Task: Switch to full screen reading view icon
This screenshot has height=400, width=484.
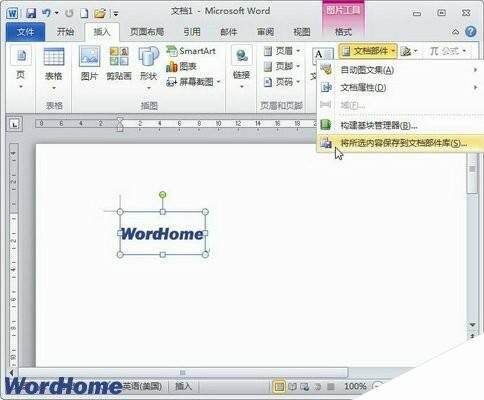Action: tap(293, 387)
